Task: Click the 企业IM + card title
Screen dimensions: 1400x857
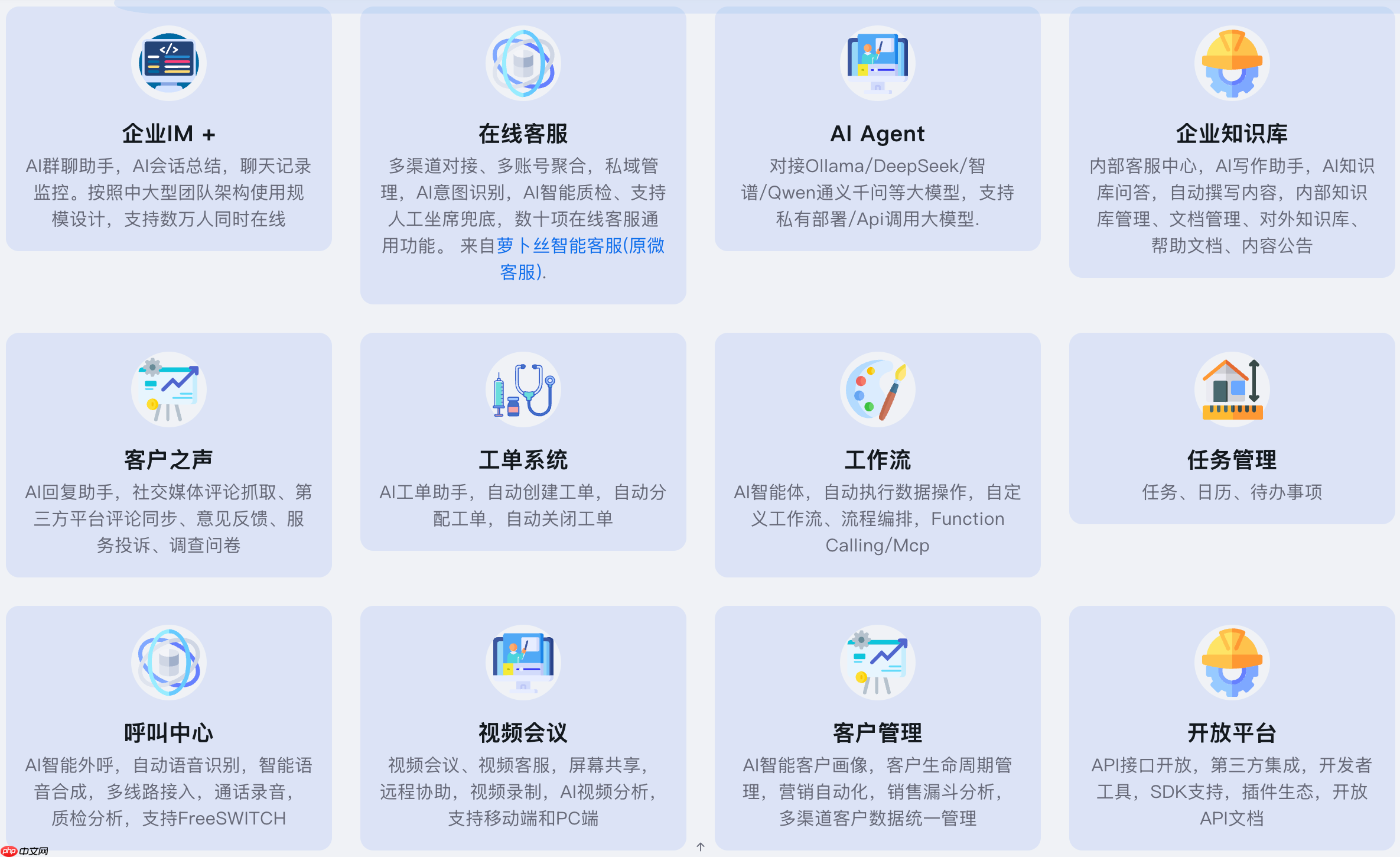Action: 168,134
